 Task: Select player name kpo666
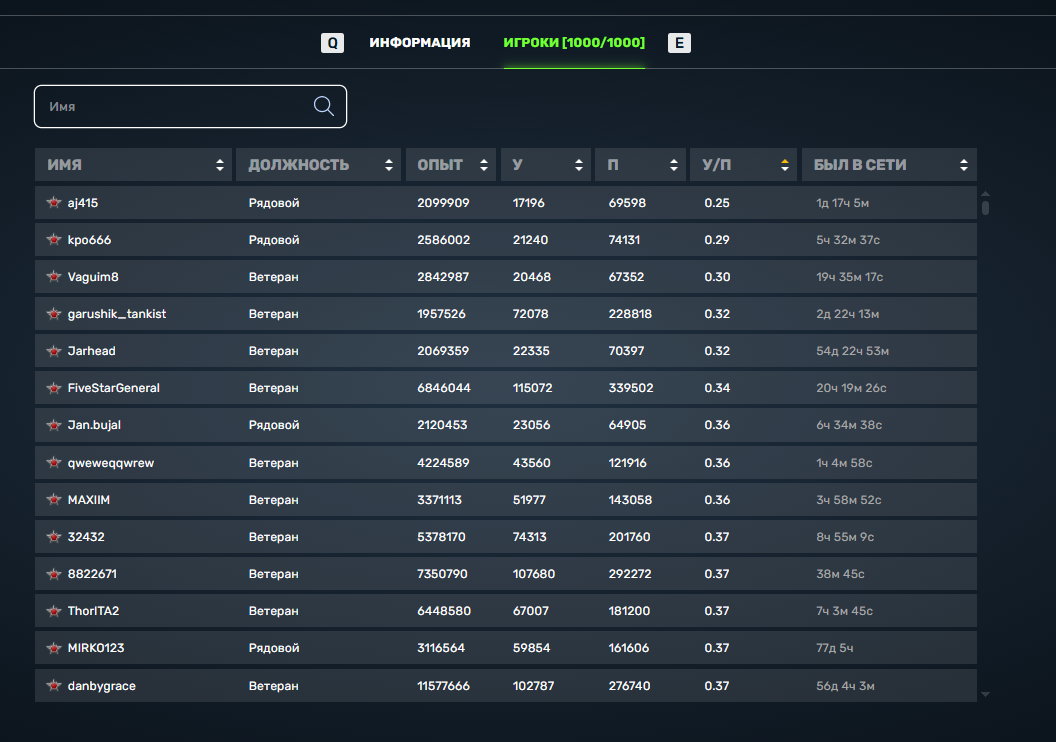point(89,240)
